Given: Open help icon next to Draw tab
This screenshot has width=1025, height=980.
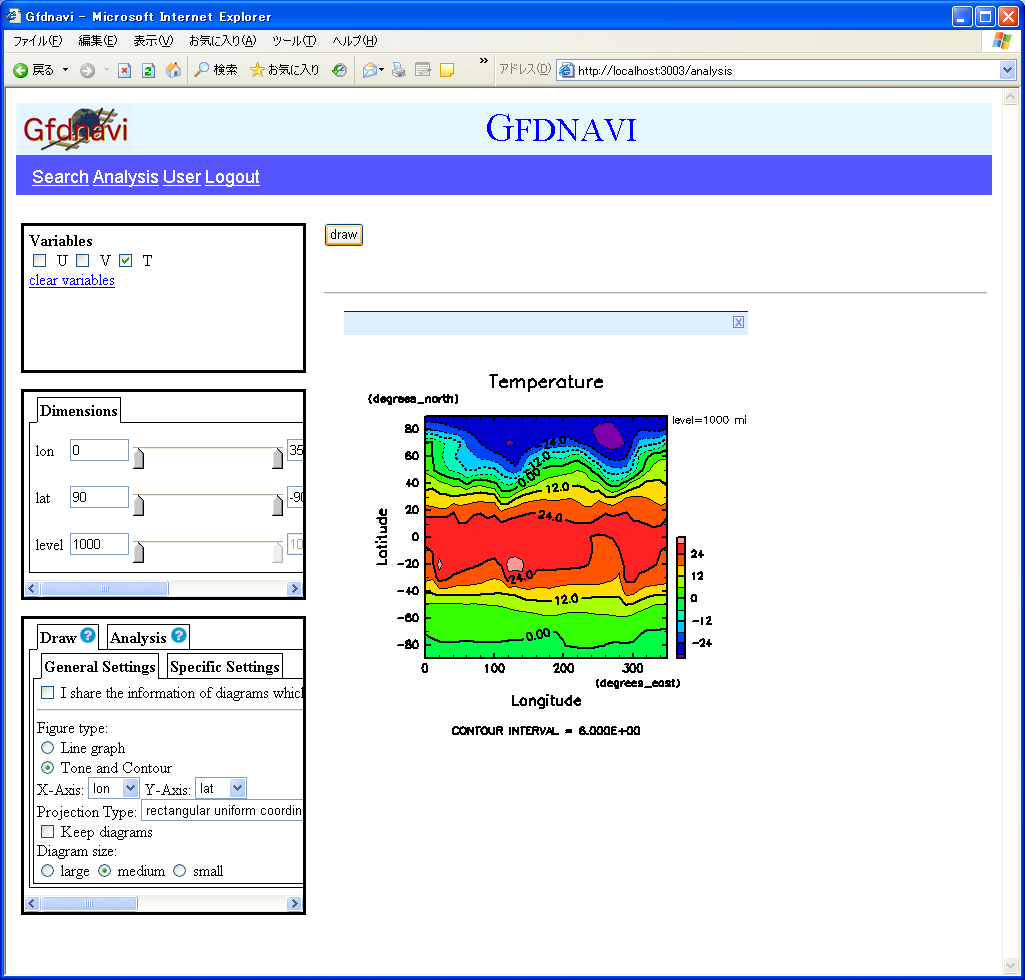Looking at the screenshot, I should pyautogui.click(x=88, y=635).
